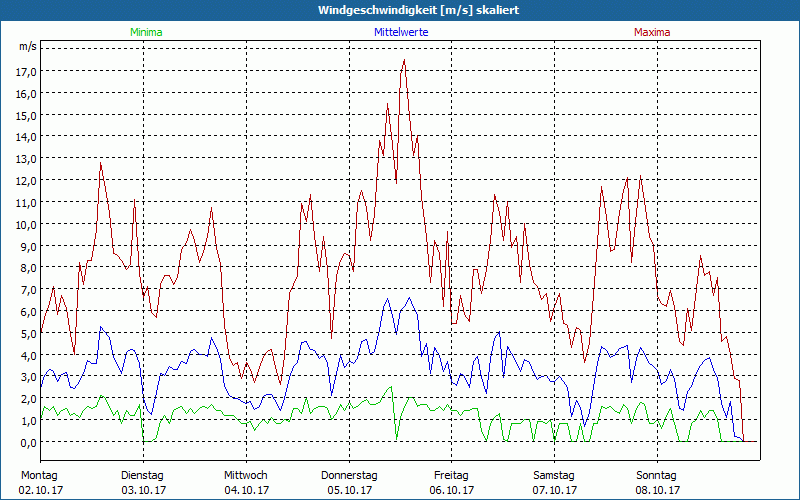Click the 'Mittwoch' day label

tap(245, 476)
